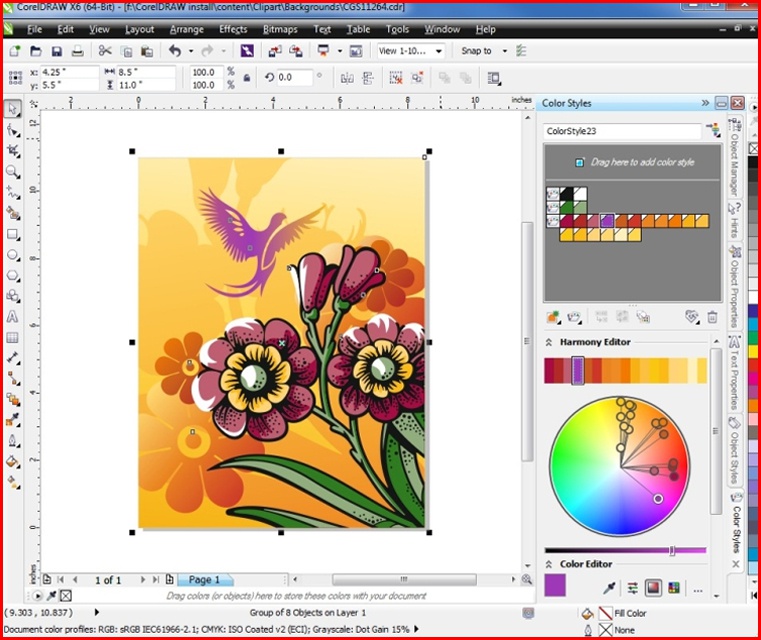Select the Zoom magnifier tool
761x640 pixels.
[13, 172]
